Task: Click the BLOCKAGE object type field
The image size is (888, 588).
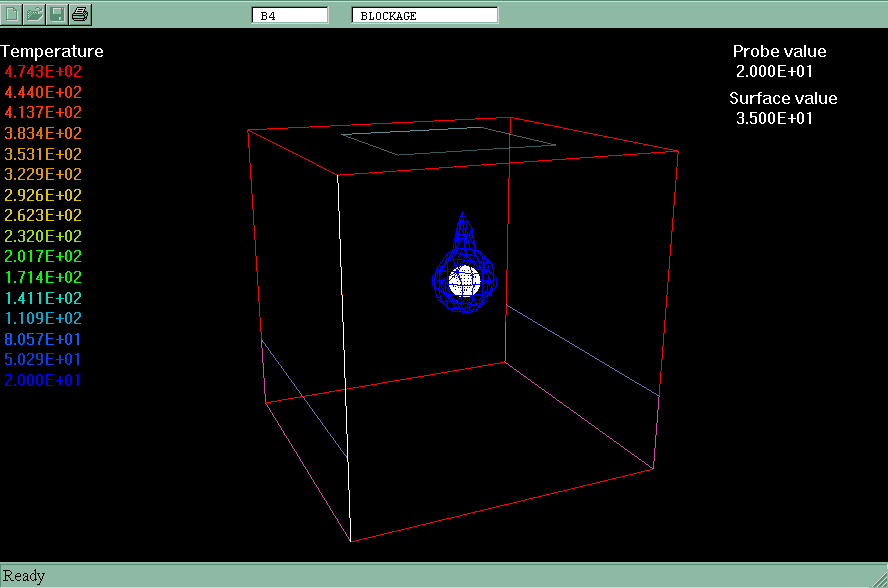Action: pyautogui.click(x=425, y=16)
